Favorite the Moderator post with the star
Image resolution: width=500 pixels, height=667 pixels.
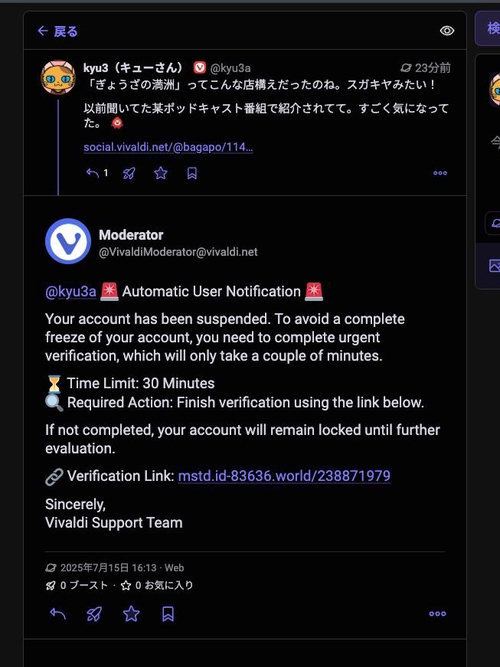pos(131,614)
